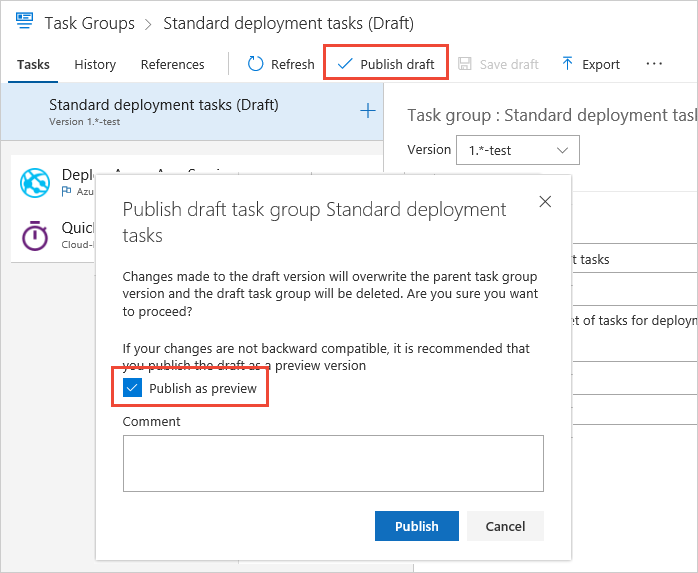Uncheck the Publish as preview checkbox
The image size is (698, 573).
131,388
